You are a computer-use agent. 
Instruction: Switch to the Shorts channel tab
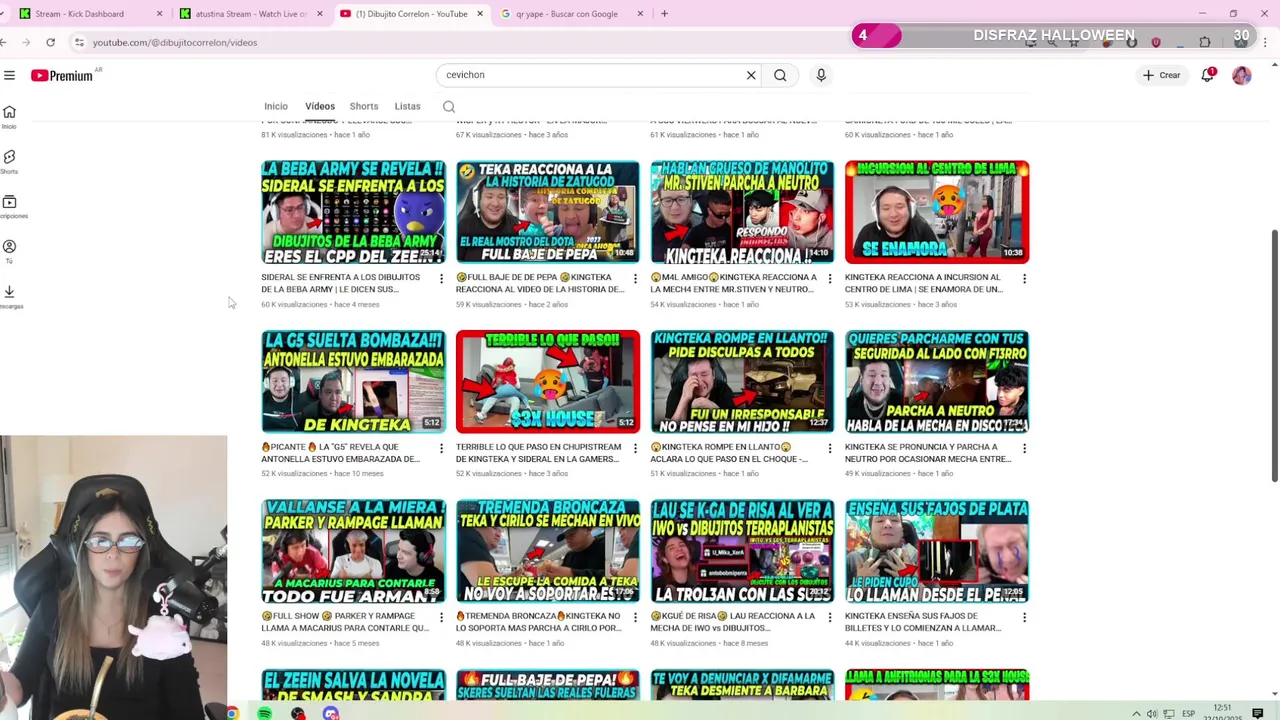coord(364,106)
